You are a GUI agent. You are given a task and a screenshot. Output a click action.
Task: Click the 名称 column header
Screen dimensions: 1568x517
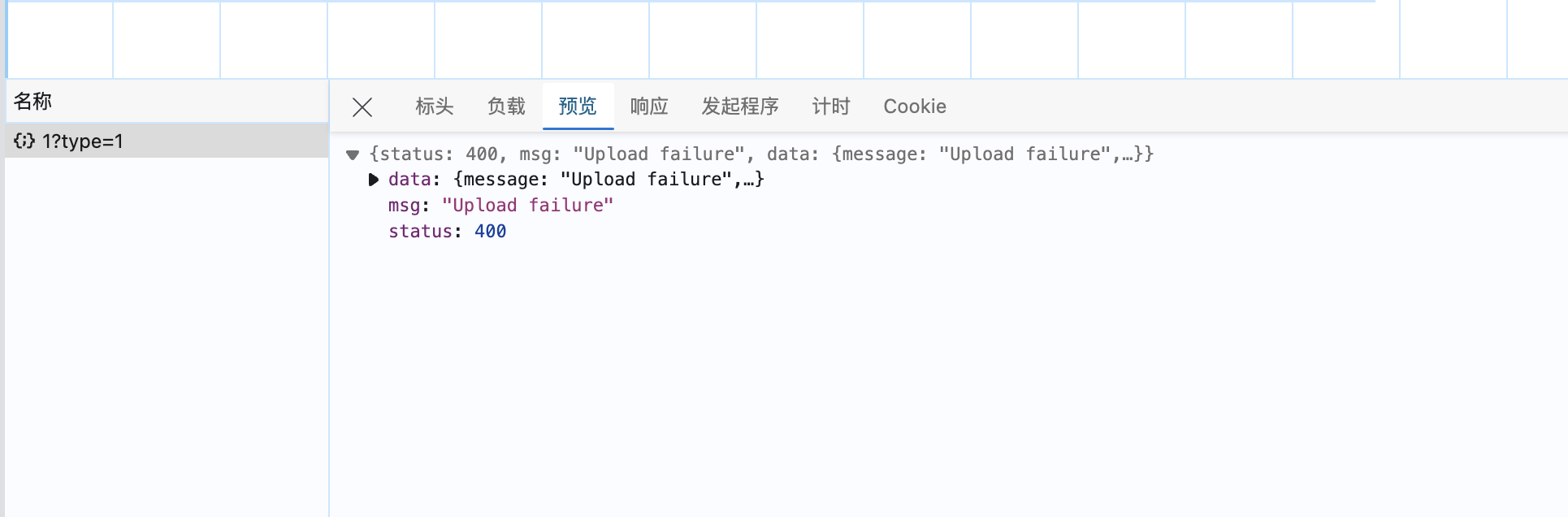33,102
